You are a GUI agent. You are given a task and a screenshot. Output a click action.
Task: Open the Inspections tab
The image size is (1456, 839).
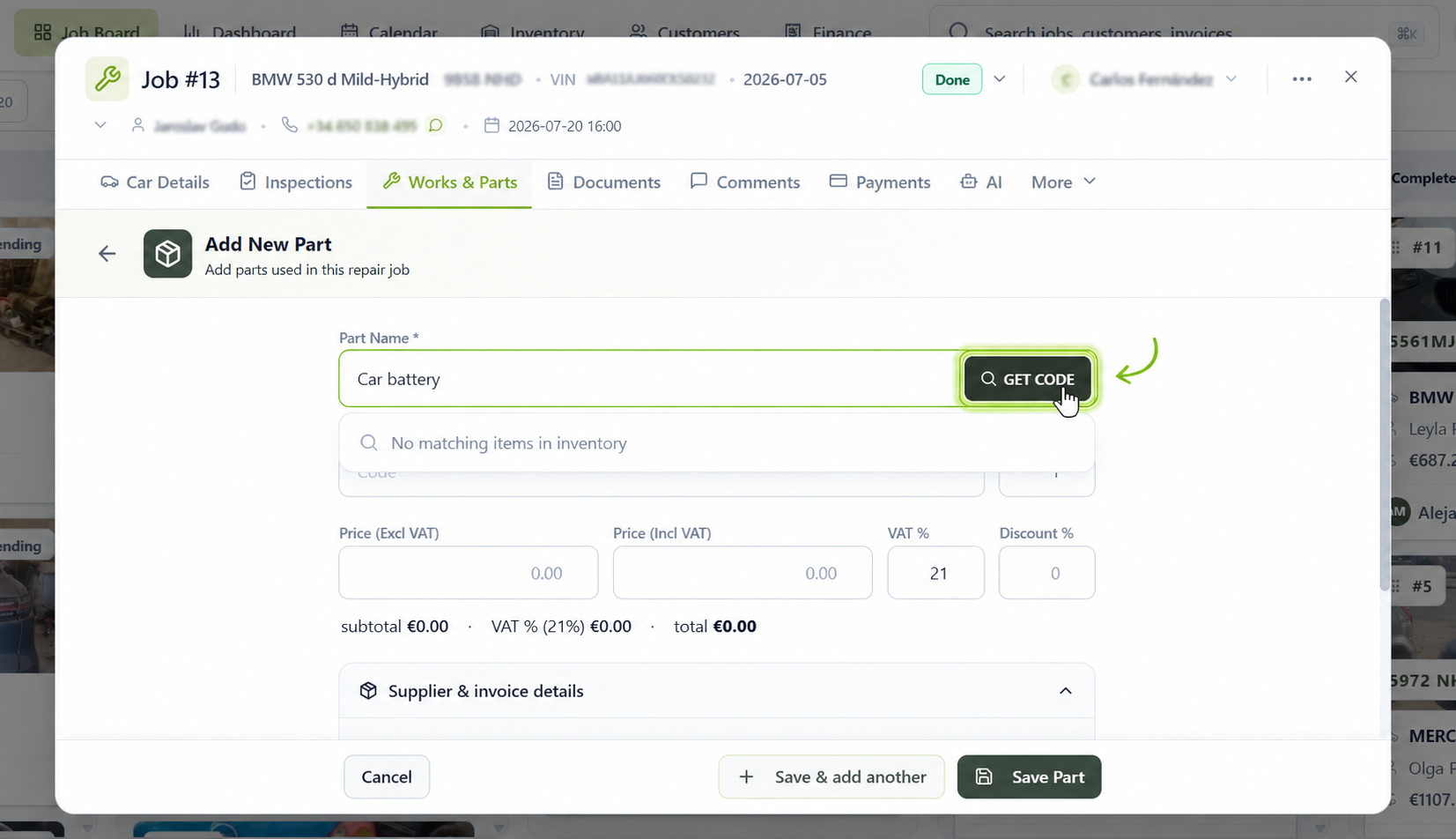tap(296, 182)
